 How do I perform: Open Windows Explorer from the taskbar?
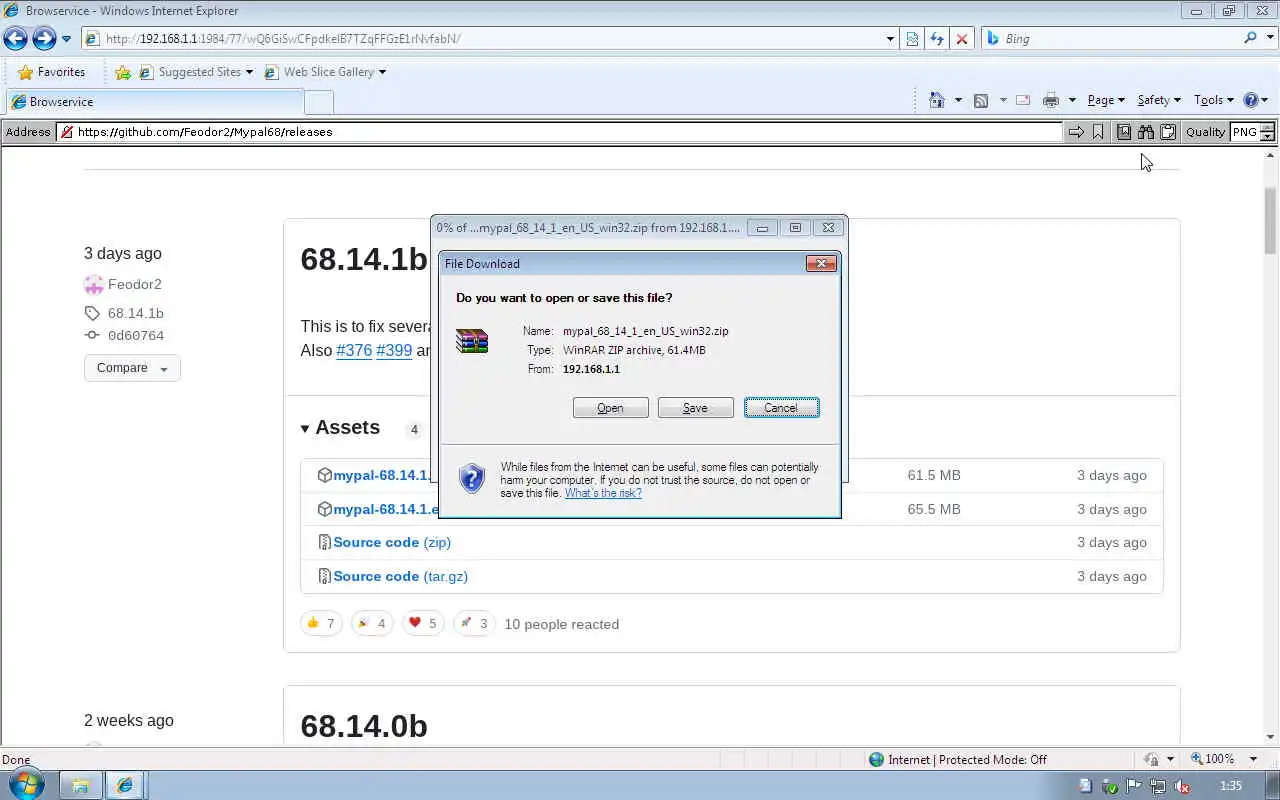(x=80, y=786)
